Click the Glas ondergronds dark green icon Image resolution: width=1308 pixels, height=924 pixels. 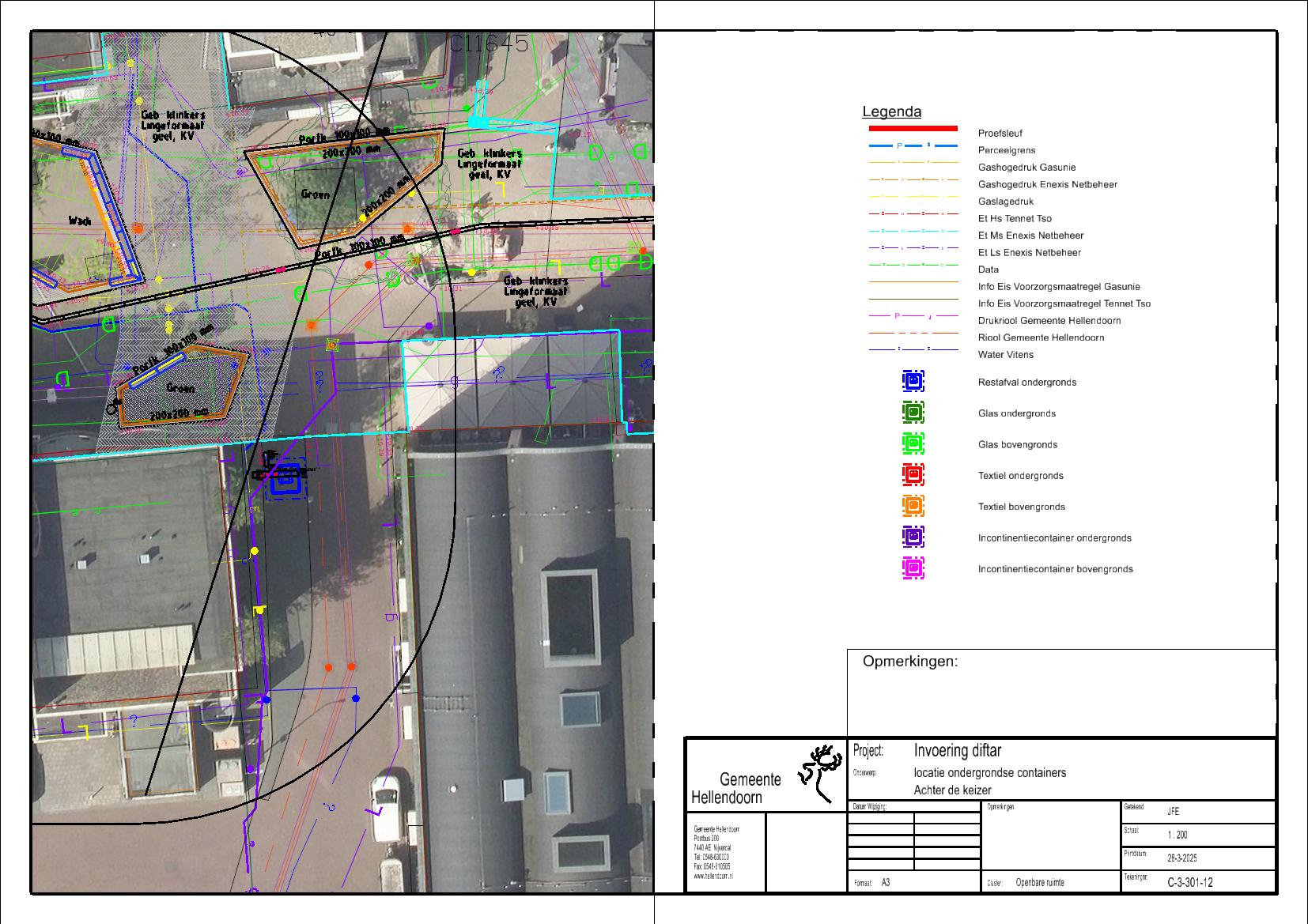913,413
